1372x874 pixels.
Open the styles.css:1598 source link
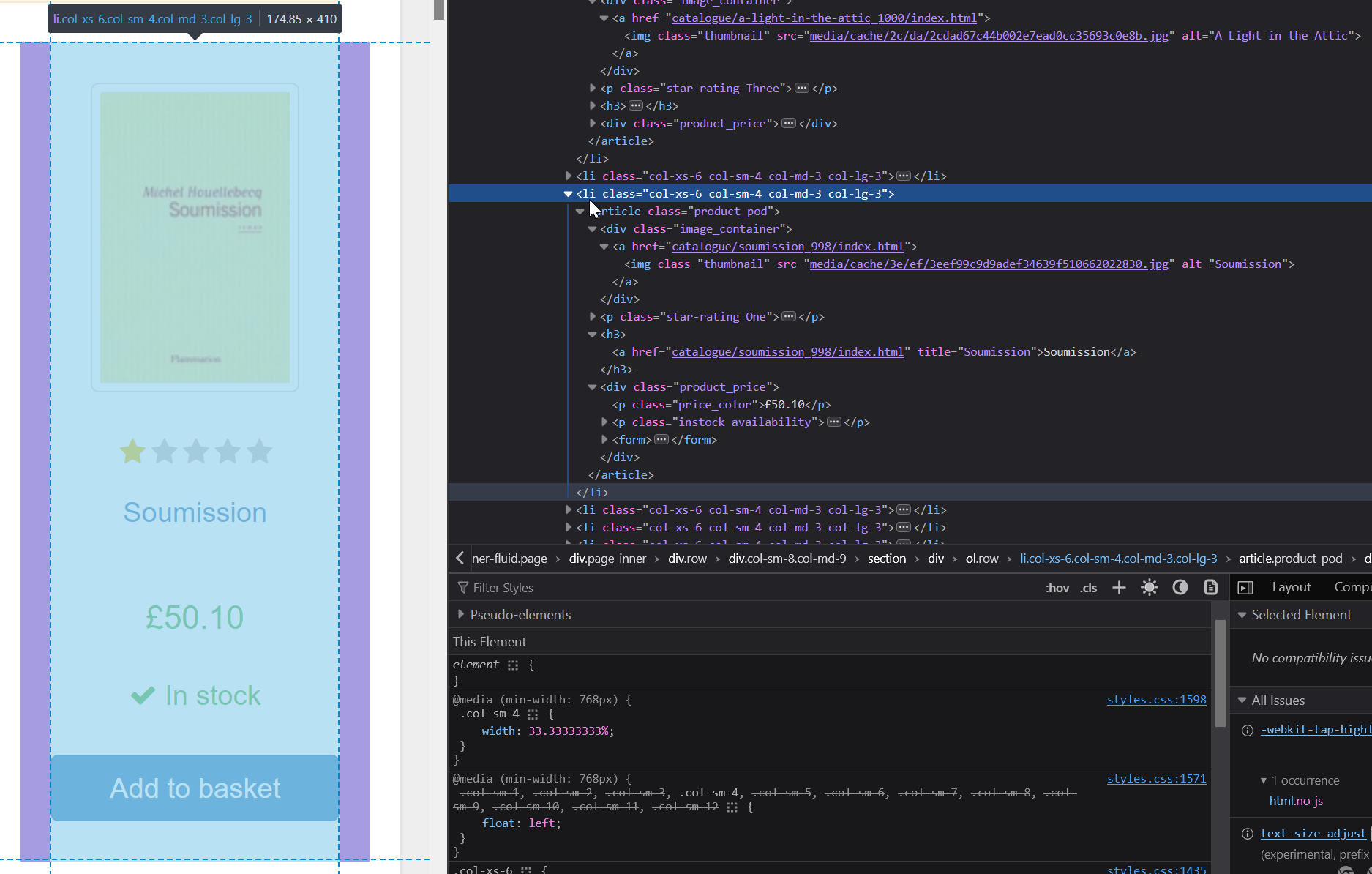(x=1156, y=700)
